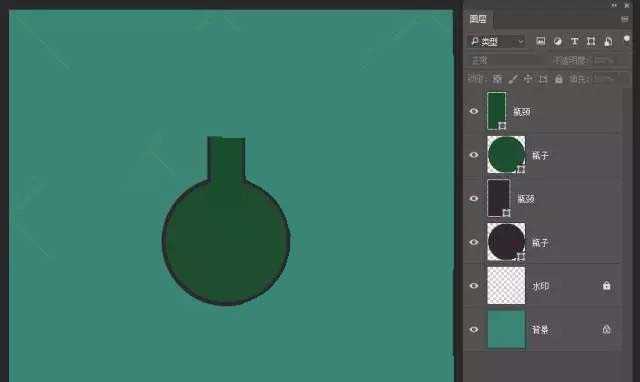Open the Layers panel flyout menu
This screenshot has width=640, height=382.
coord(624,19)
